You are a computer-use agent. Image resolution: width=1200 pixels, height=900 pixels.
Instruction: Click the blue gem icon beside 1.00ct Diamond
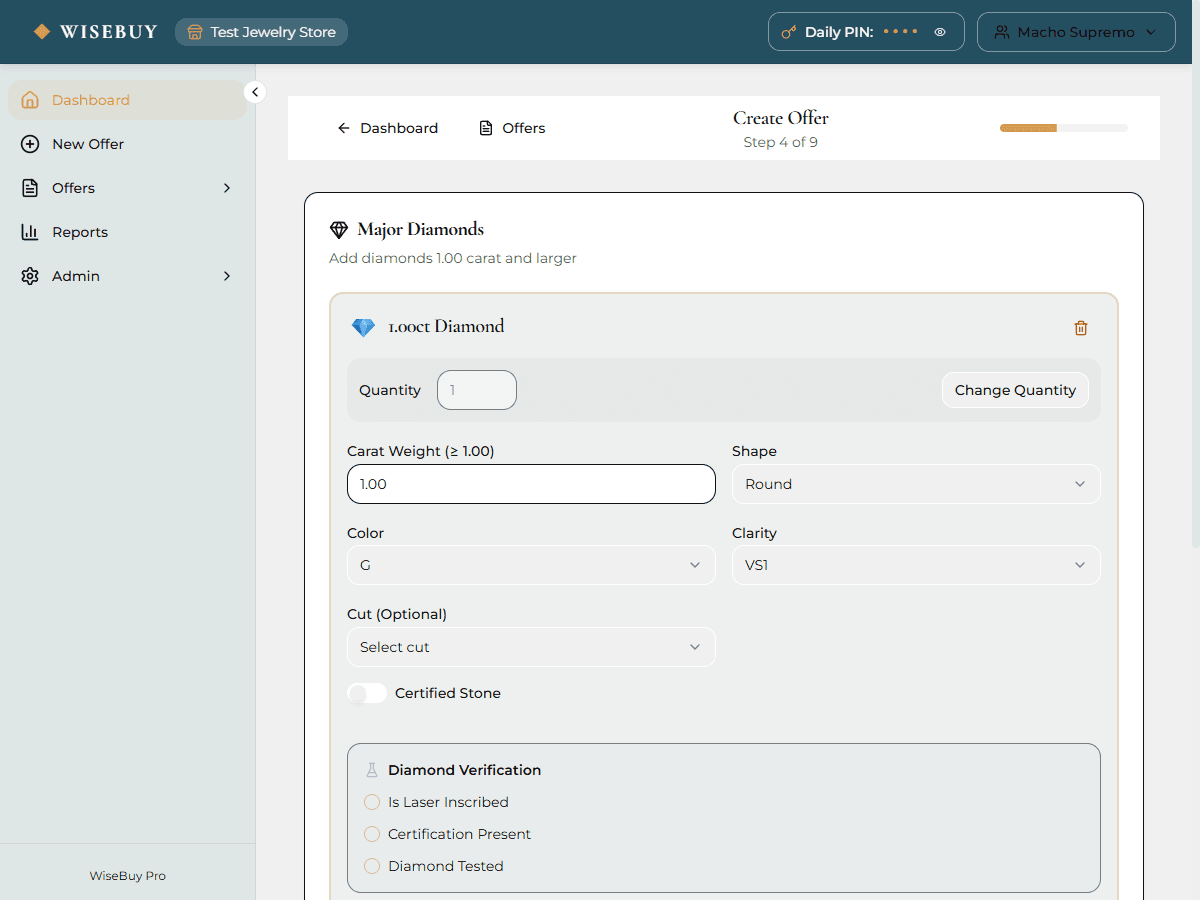pos(363,327)
